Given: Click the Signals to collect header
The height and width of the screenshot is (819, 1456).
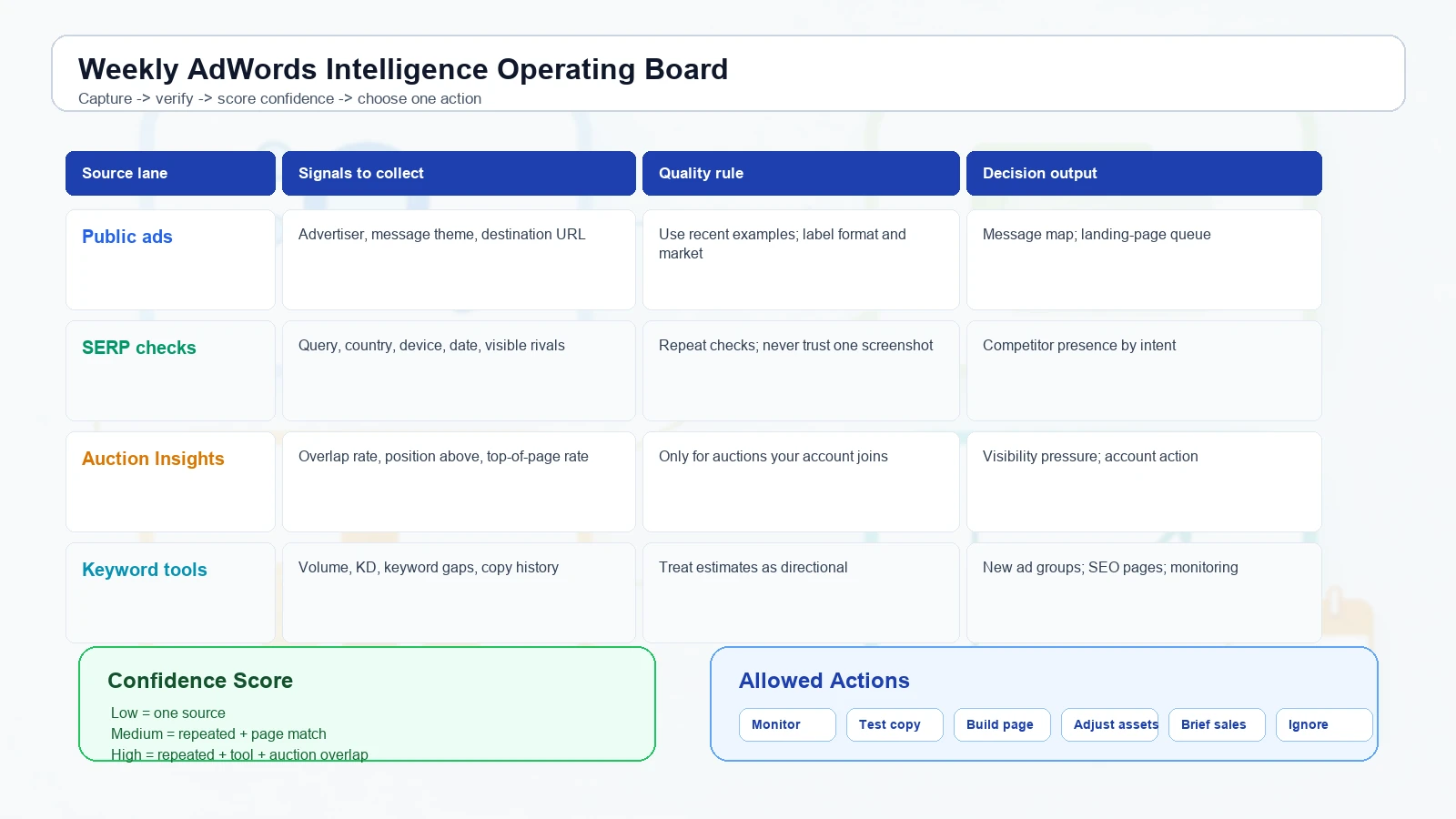Looking at the screenshot, I should 459,173.
